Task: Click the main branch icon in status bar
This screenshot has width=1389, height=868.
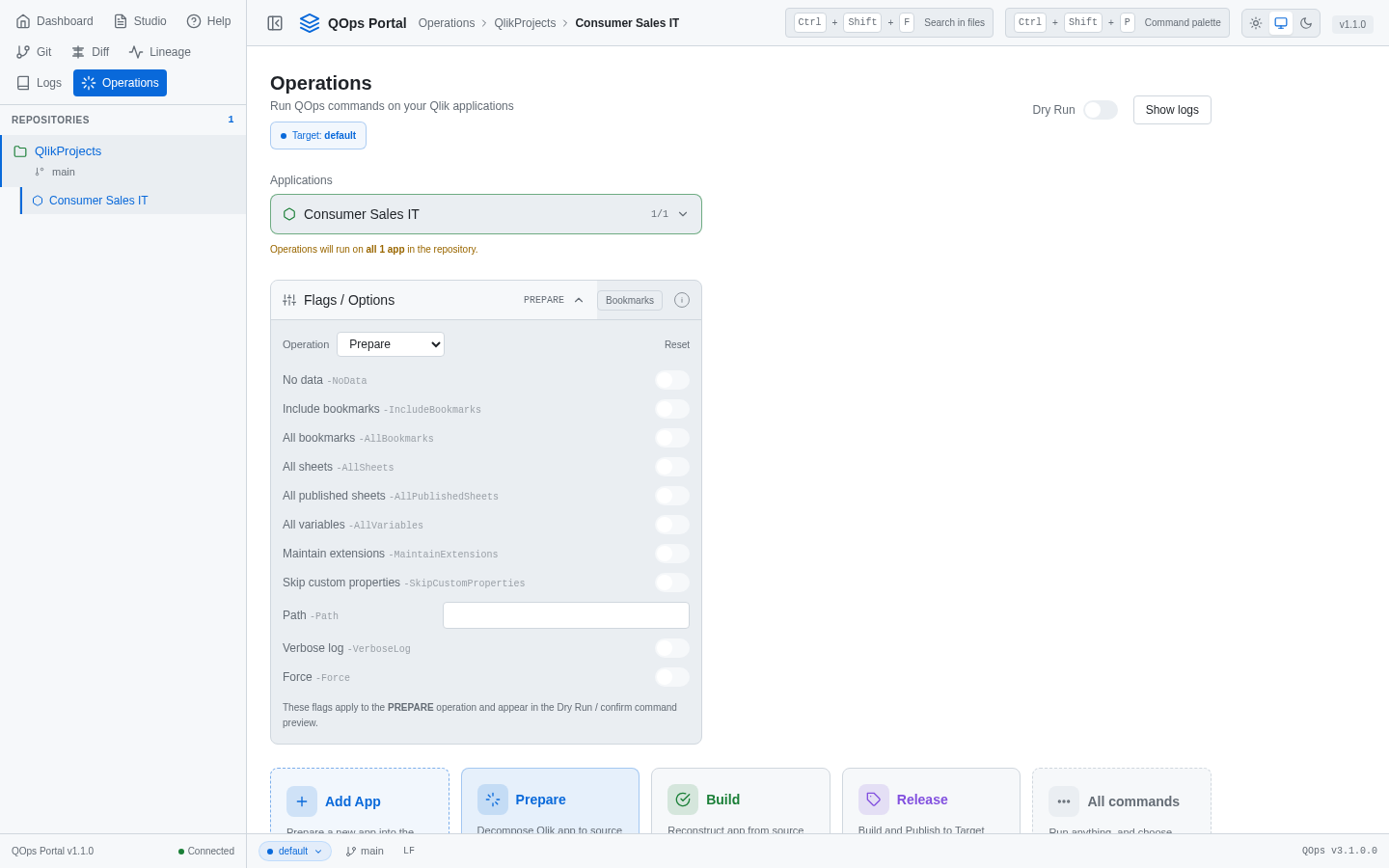Action: [351, 852]
